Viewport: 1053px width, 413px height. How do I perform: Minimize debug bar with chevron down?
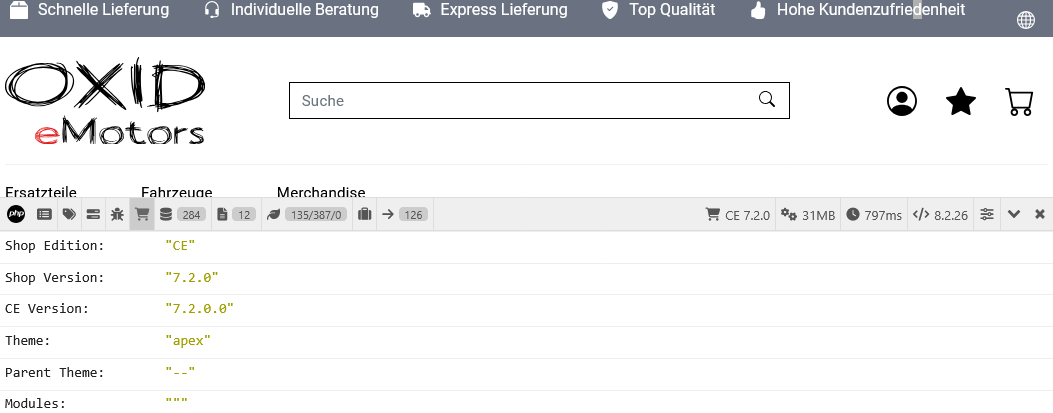1014,214
